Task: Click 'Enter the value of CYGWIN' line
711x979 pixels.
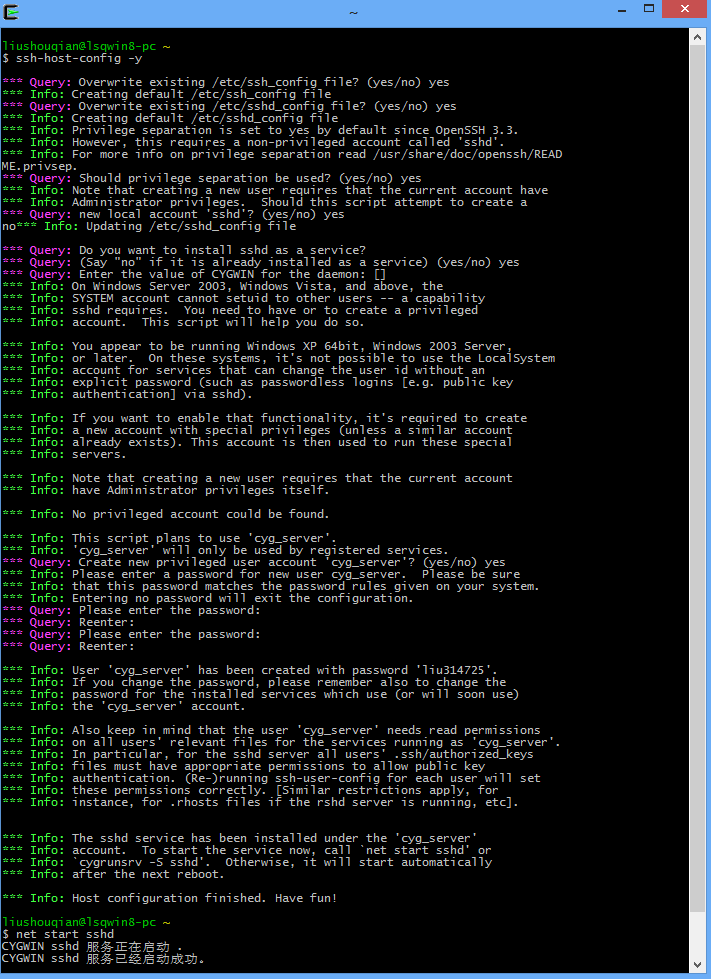Action: tap(194, 274)
